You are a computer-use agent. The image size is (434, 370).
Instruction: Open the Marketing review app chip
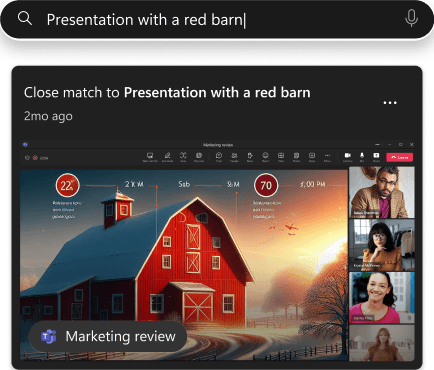click(108, 336)
